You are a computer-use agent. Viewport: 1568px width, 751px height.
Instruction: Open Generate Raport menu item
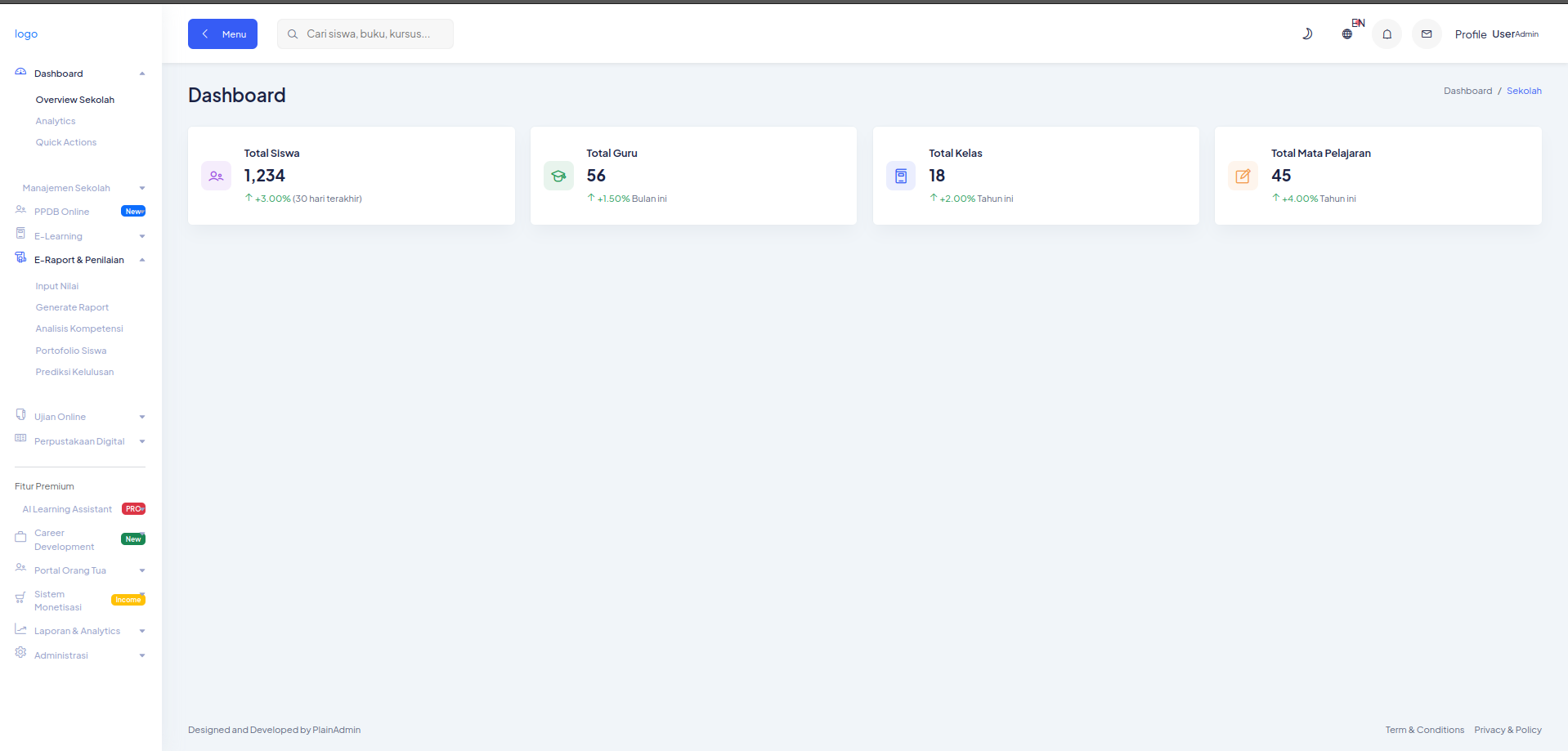(x=72, y=307)
